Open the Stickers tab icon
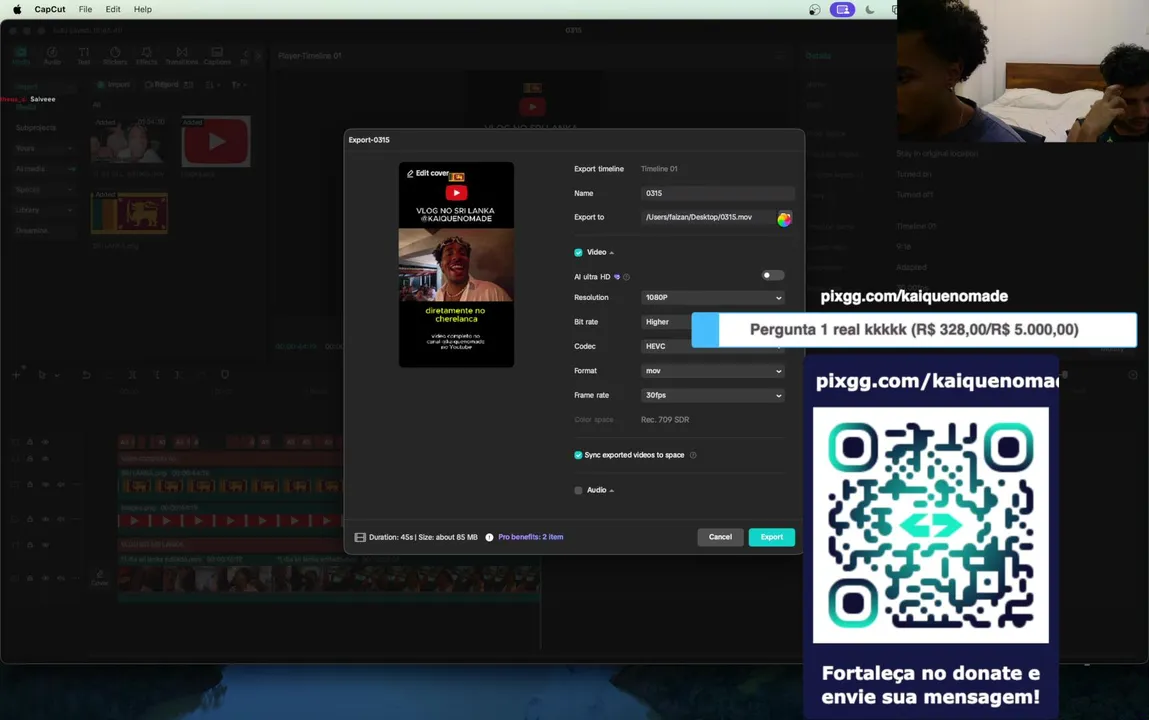The width and height of the screenshot is (1149, 720). (x=115, y=56)
